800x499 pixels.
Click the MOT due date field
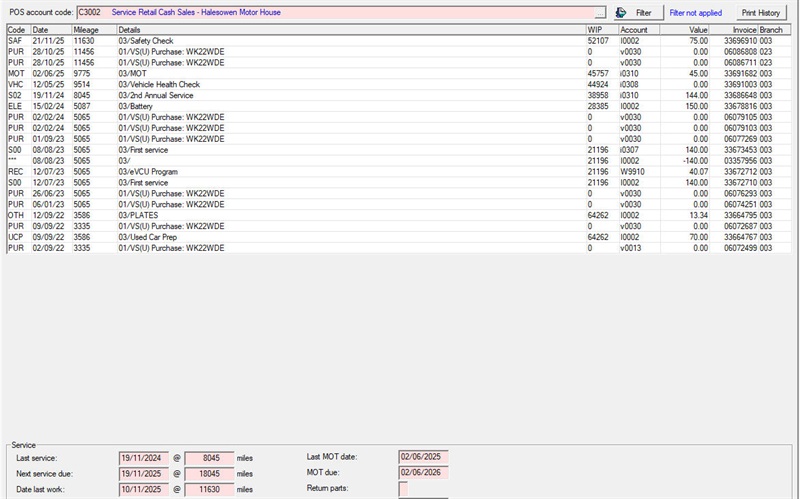pos(424,472)
